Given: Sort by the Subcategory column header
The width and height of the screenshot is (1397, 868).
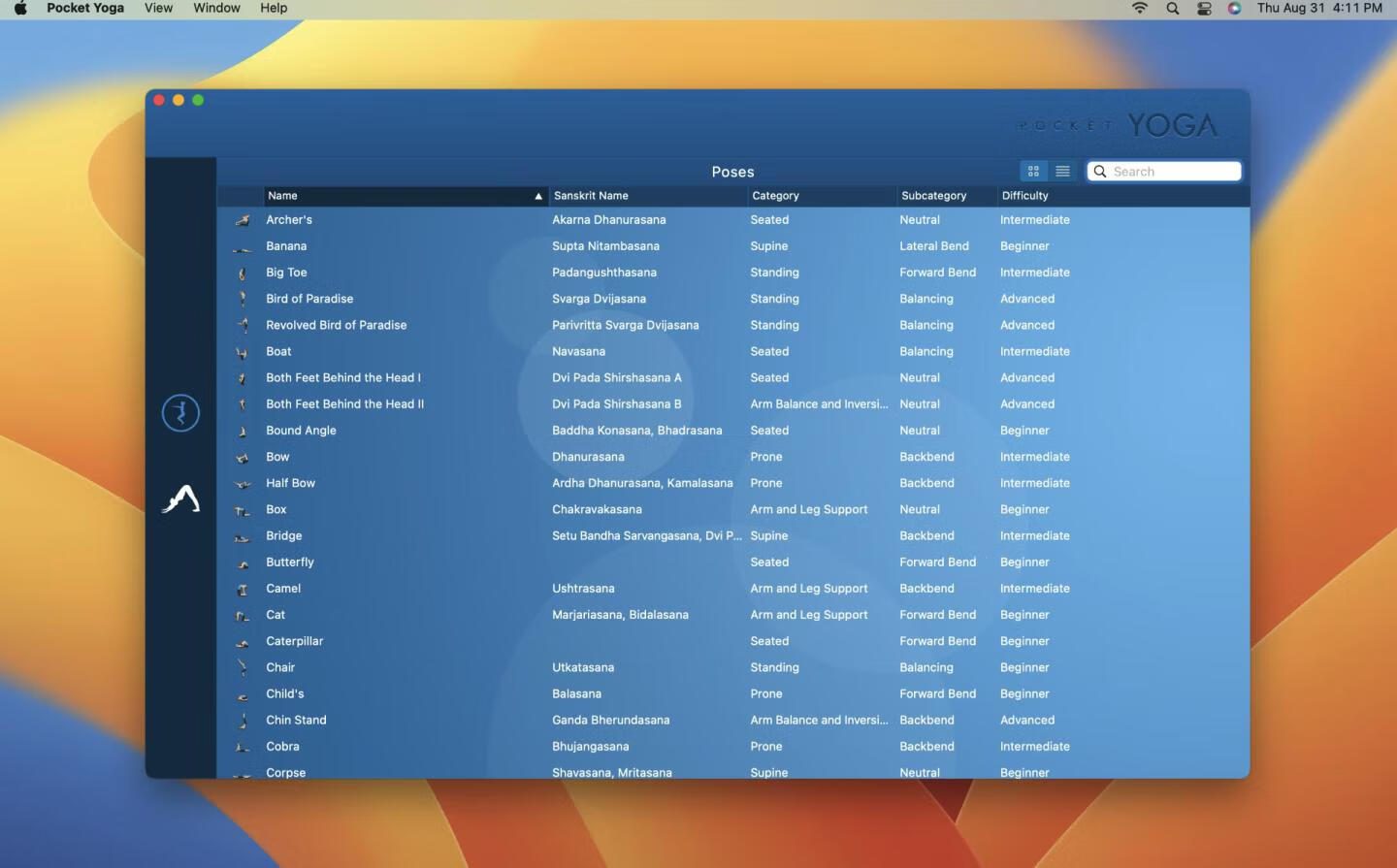Looking at the screenshot, I should pos(933,196).
